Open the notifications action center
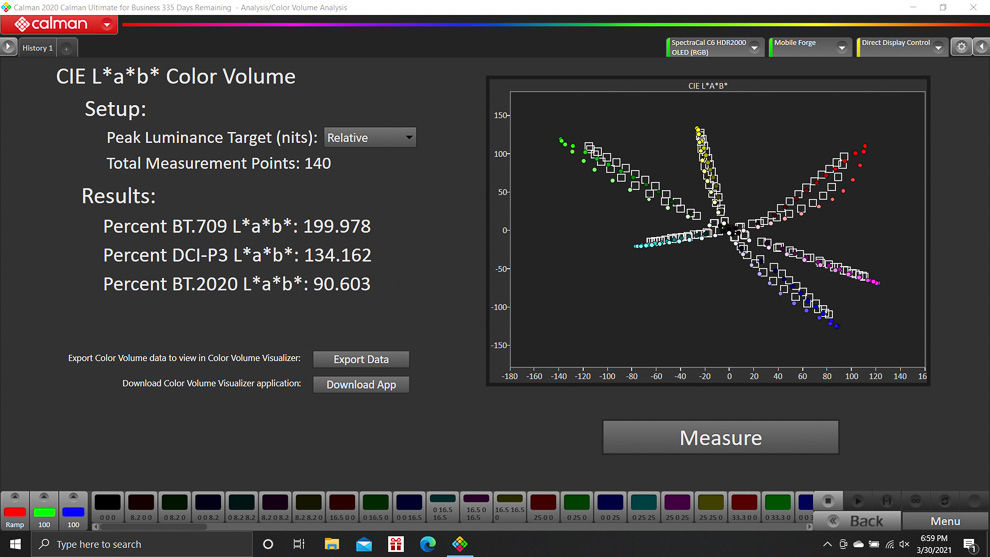The width and height of the screenshot is (990, 557). pos(970,544)
